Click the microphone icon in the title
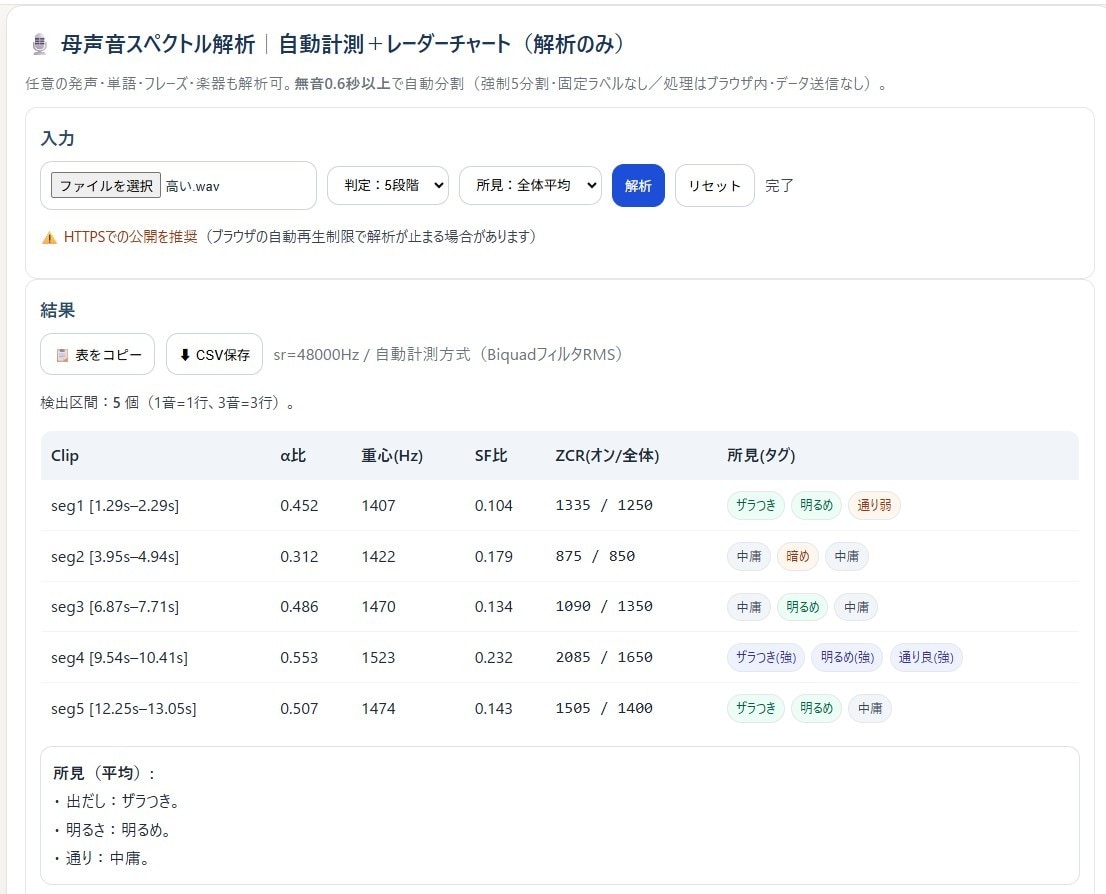This screenshot has width=1106, height=894. pos(40,44)
